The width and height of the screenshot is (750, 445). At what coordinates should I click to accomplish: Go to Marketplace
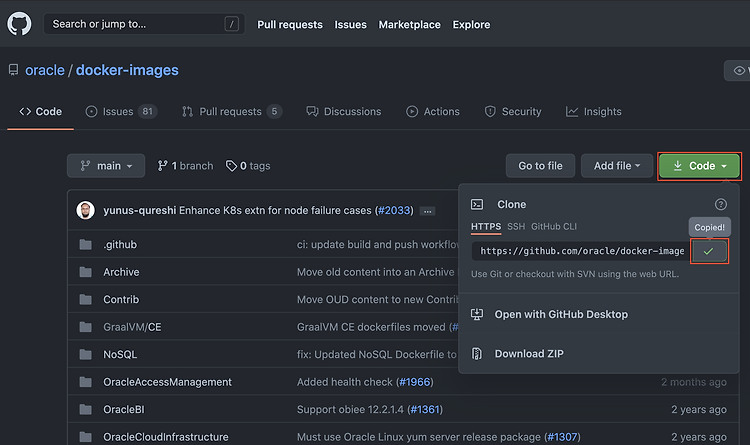pos(409,24)
